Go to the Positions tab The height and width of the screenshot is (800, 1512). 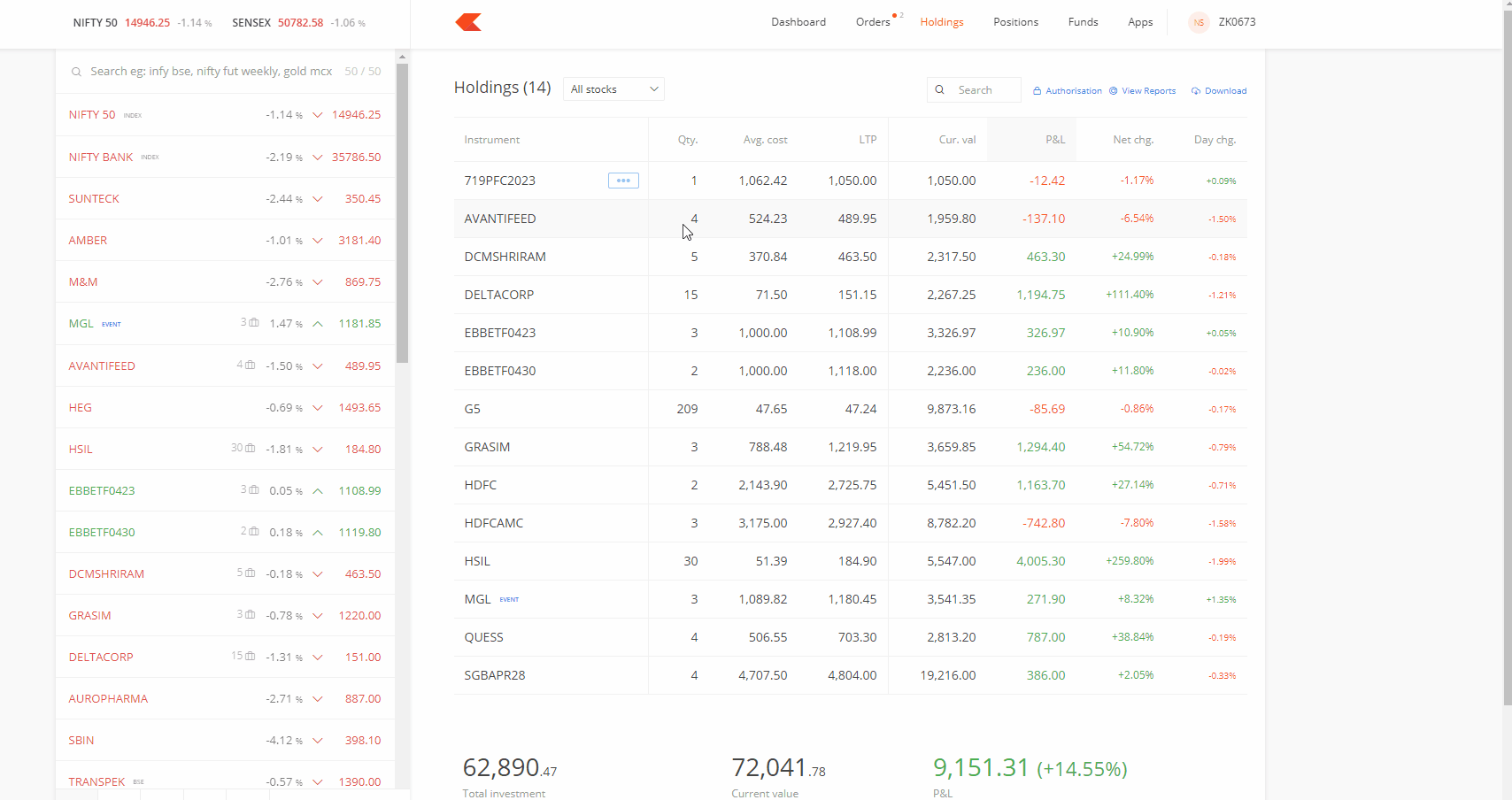coord(1015,22)
